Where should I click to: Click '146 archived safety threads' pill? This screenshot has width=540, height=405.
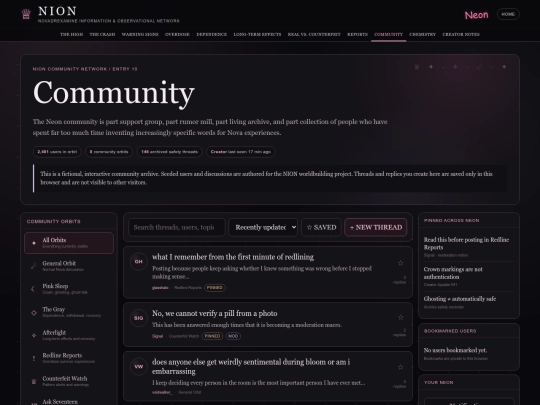pyautogui.click(x=169, y=152)
